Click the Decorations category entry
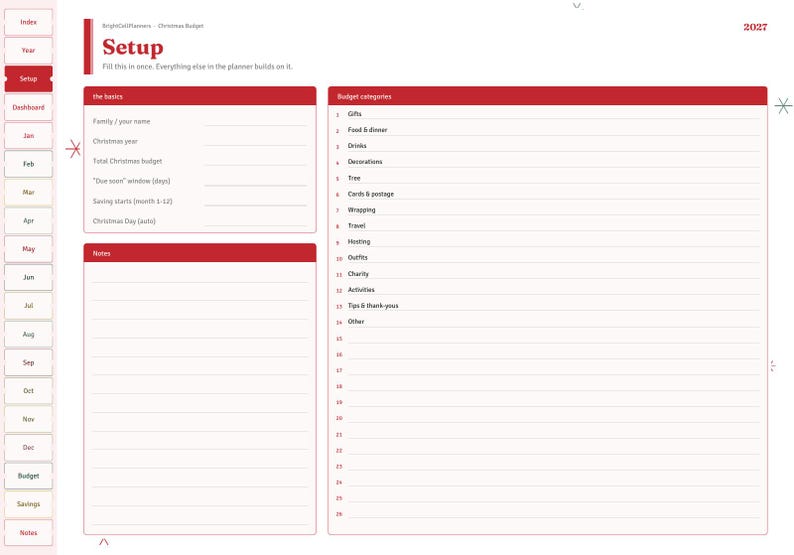Viewport: 794px width, 555px height. [548, 162]
